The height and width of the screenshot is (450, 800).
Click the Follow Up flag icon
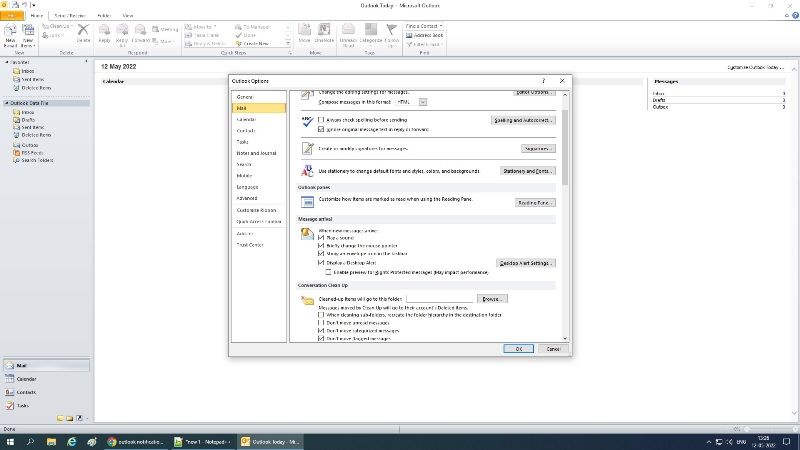coord(392,30)
